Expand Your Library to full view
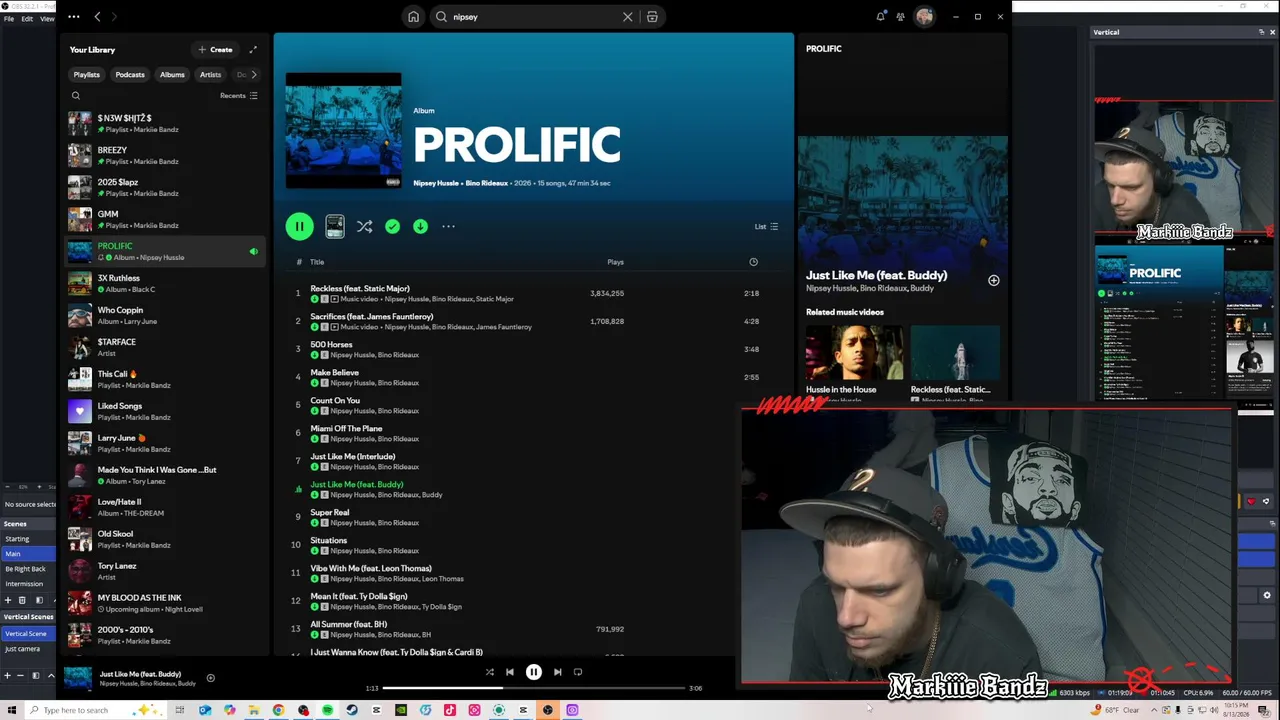The width and height of the screenshot is (1280, 720). [x=253, y=50]
